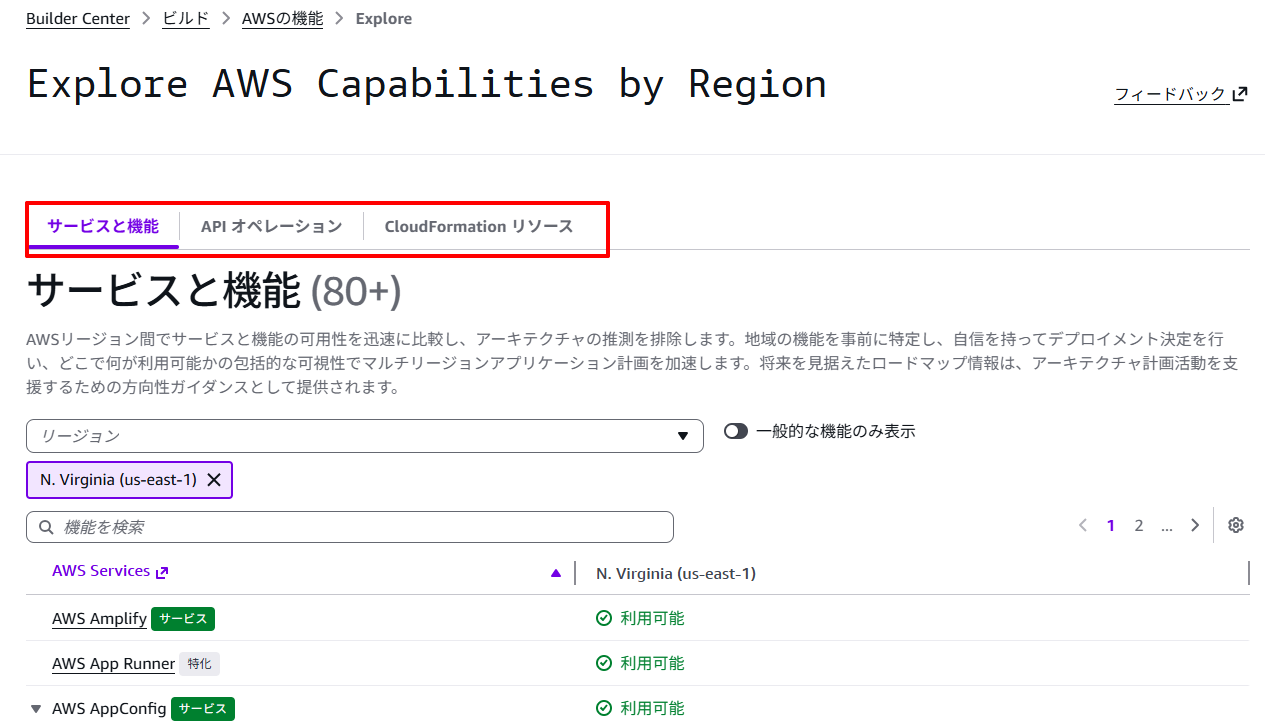
Task: Select page 1 in pagination
Action: point(1111,525)
